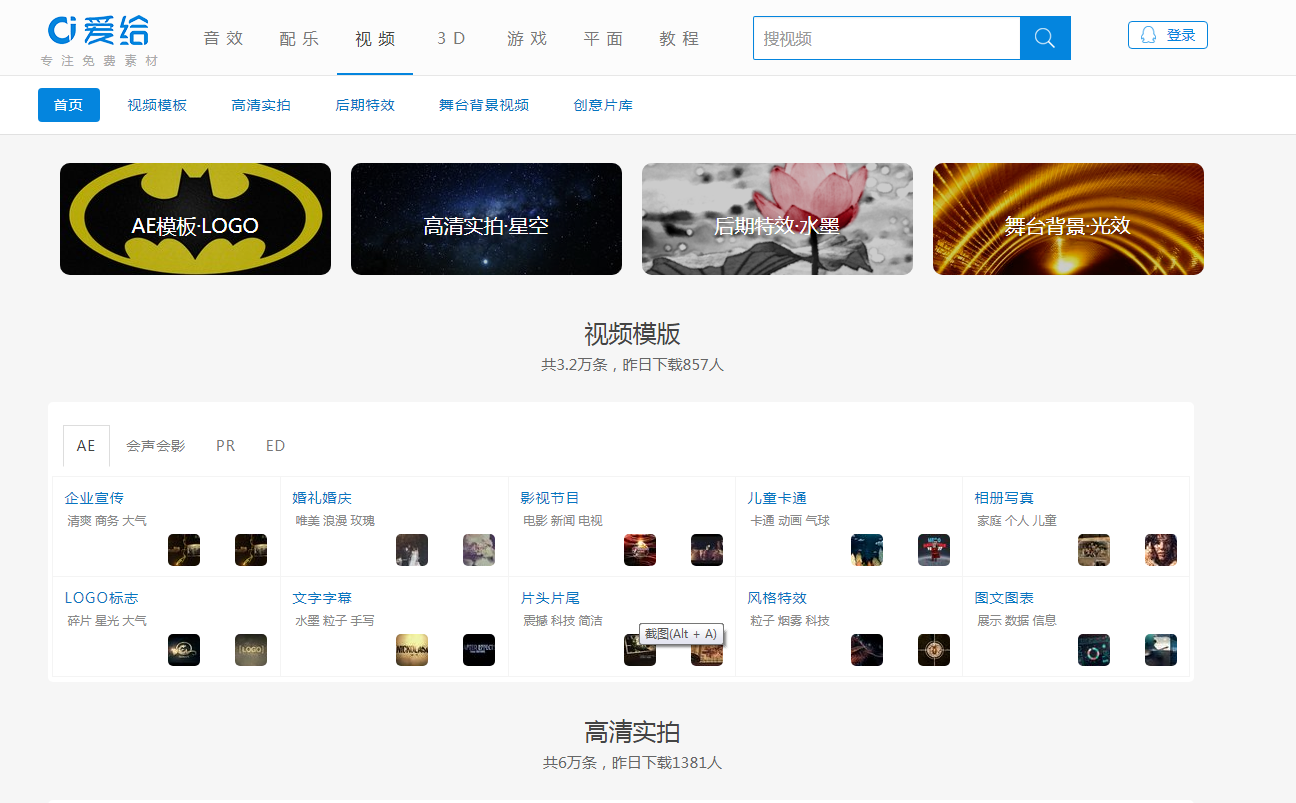This screenshot has width=1296, height=803.
Task: Open second thumbnail under 图文图表
Action: tap(1161, 650)
